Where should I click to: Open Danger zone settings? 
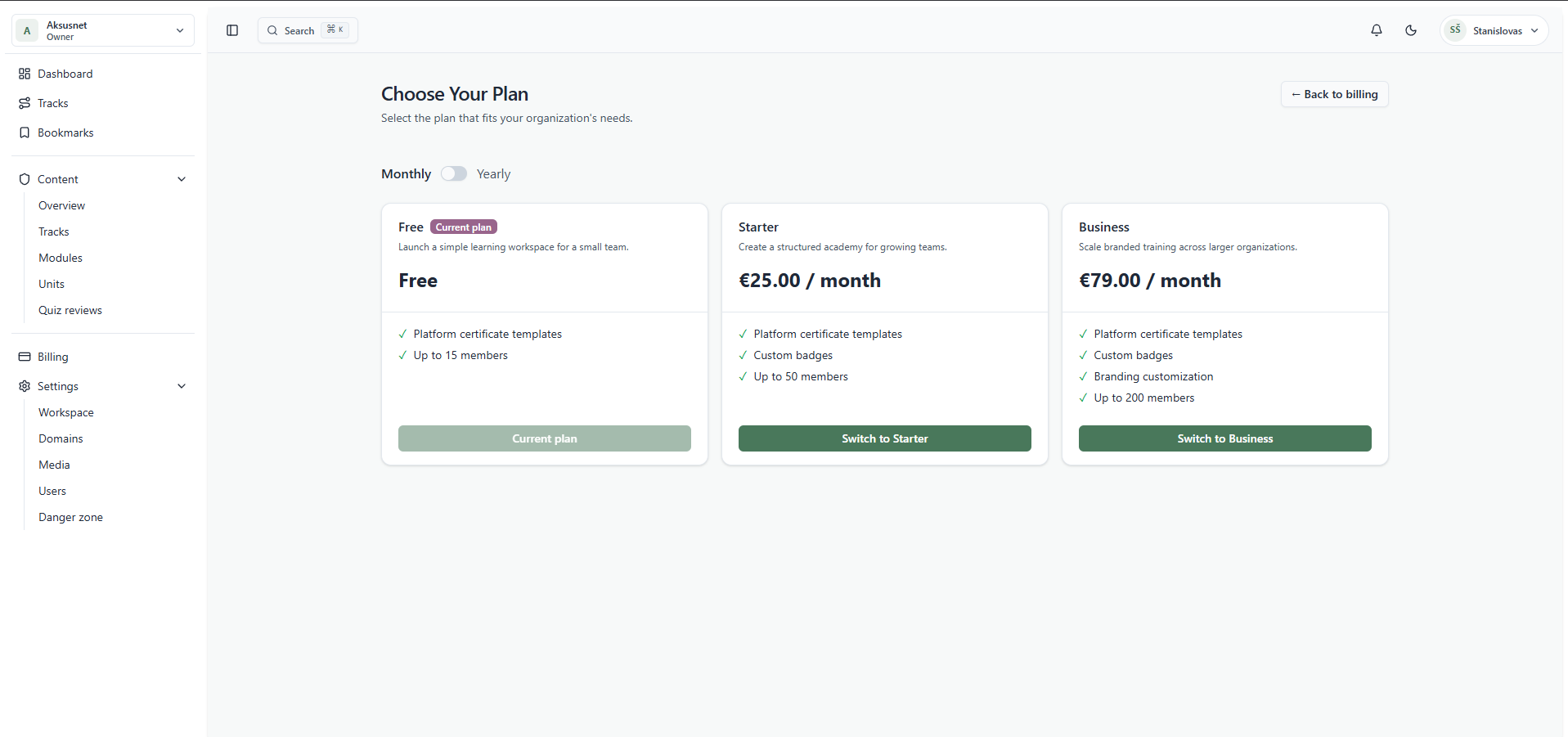(70, 517)
